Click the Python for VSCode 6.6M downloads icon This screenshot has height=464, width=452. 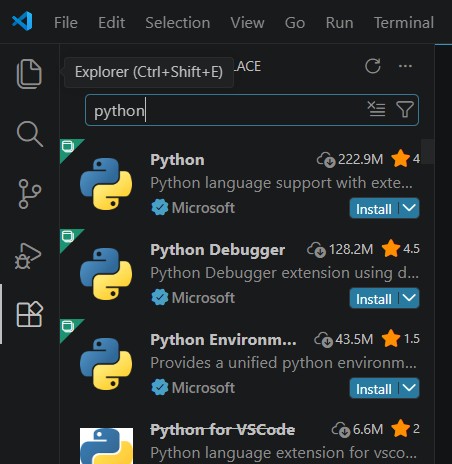tap(341, 429)
